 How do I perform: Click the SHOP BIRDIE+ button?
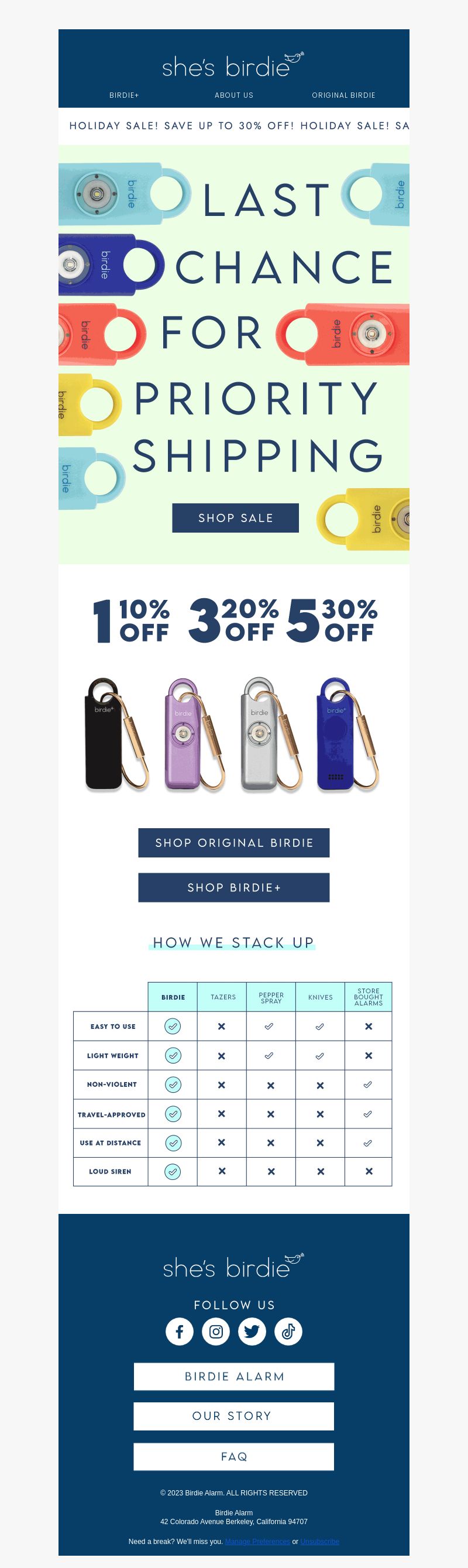233,887
